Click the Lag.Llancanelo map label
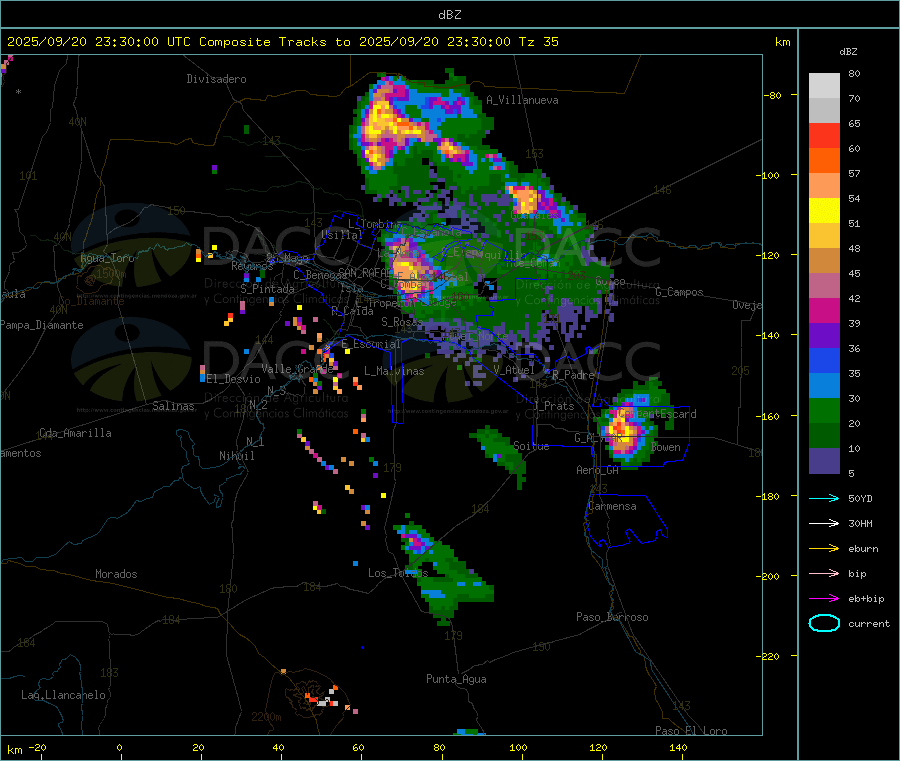The height and width of the screenshot is (761, 900). [x=64, y=695]
